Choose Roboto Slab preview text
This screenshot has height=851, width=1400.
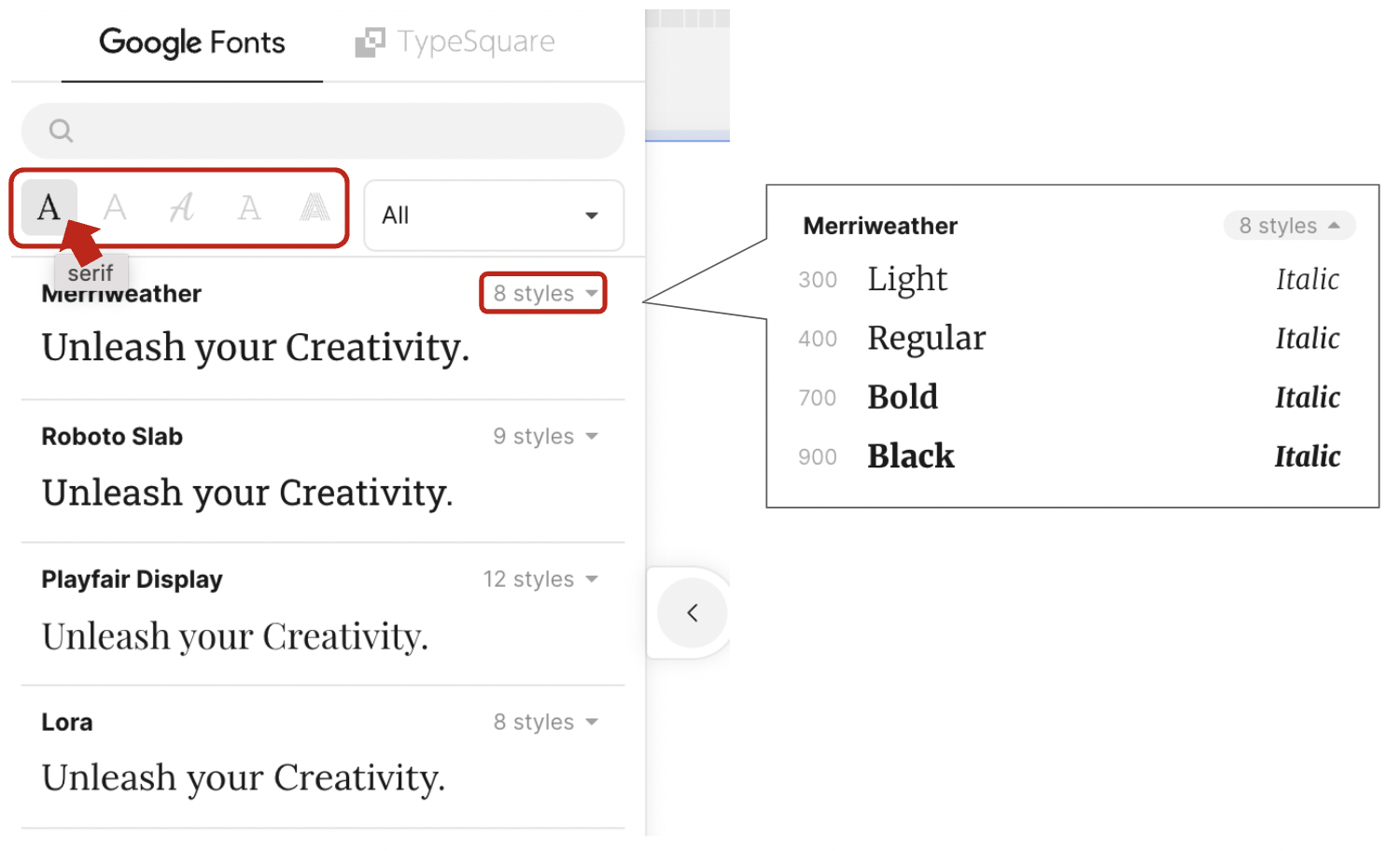point(247,493)
